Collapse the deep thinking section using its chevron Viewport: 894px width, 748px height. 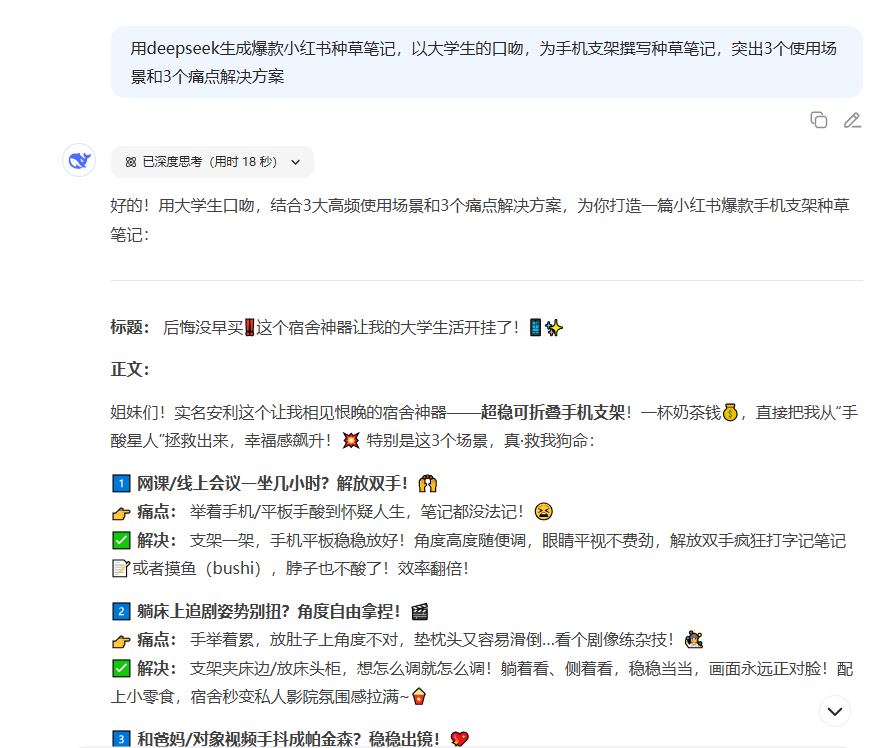coord(295,162)
